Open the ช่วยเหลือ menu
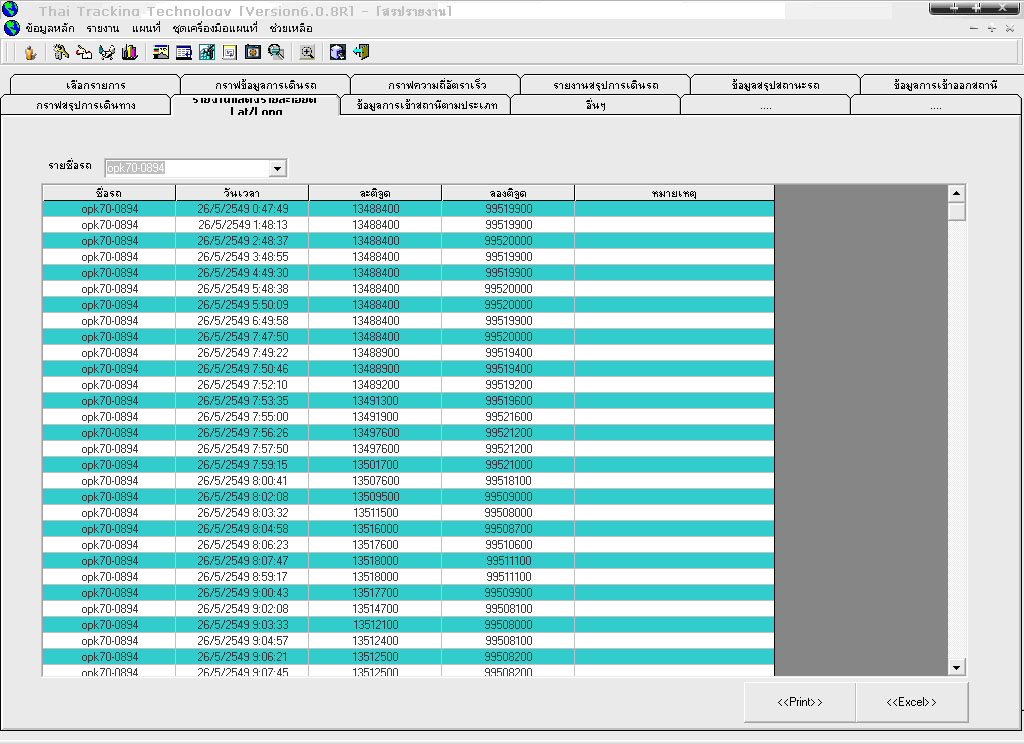Image resolution: width=1024 pixels, height=744 pixels. click(x=291, y=28)
